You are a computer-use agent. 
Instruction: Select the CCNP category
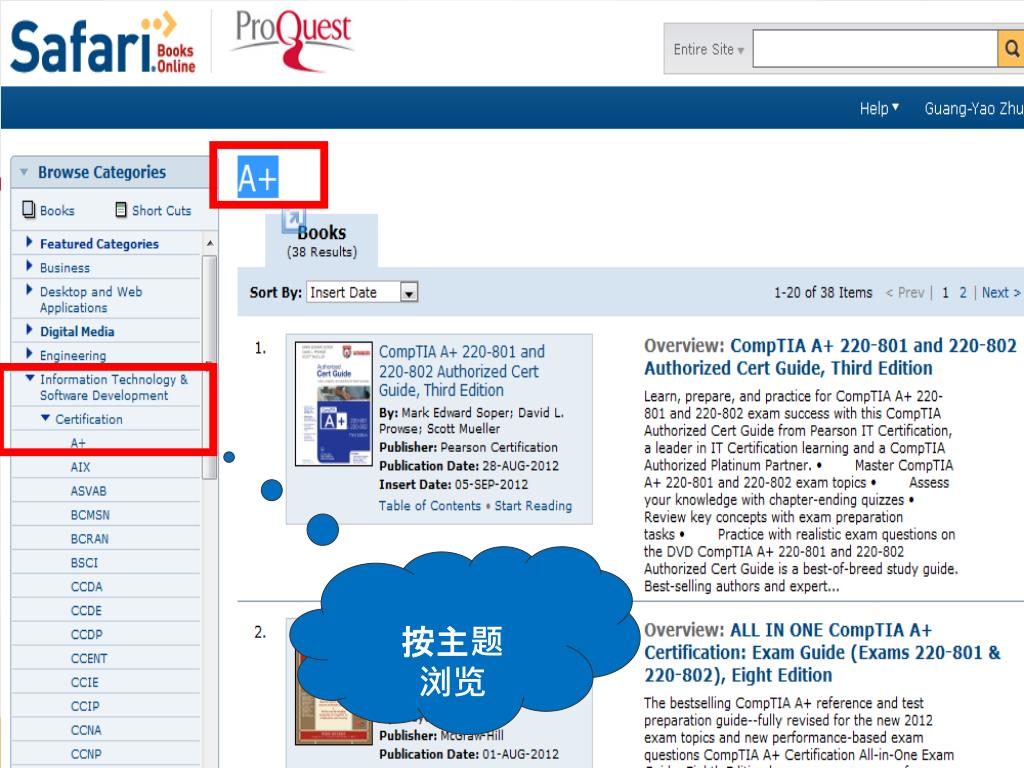tap(86, 754)
